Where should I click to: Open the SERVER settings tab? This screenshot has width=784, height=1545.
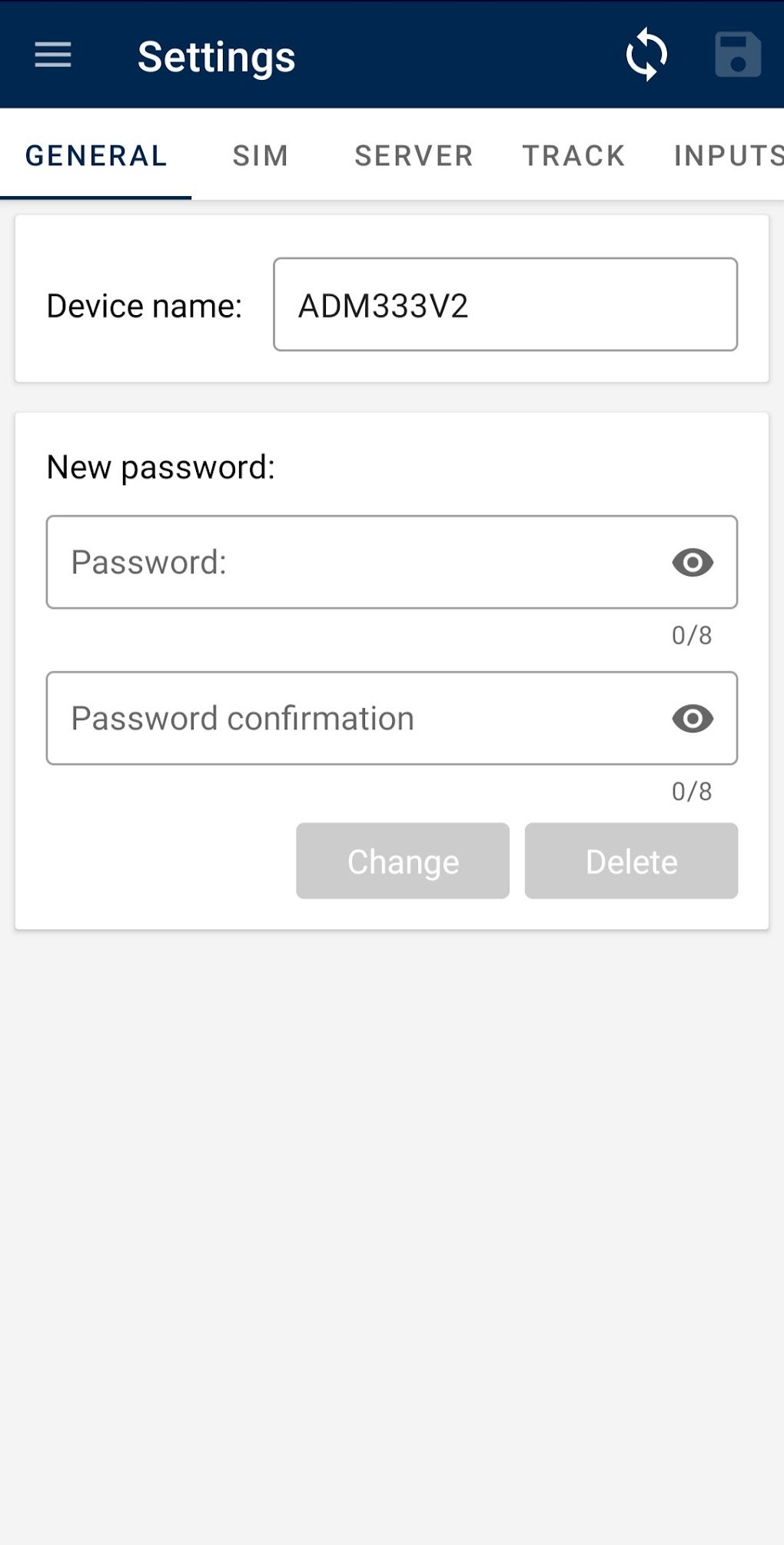pos(413,155)
